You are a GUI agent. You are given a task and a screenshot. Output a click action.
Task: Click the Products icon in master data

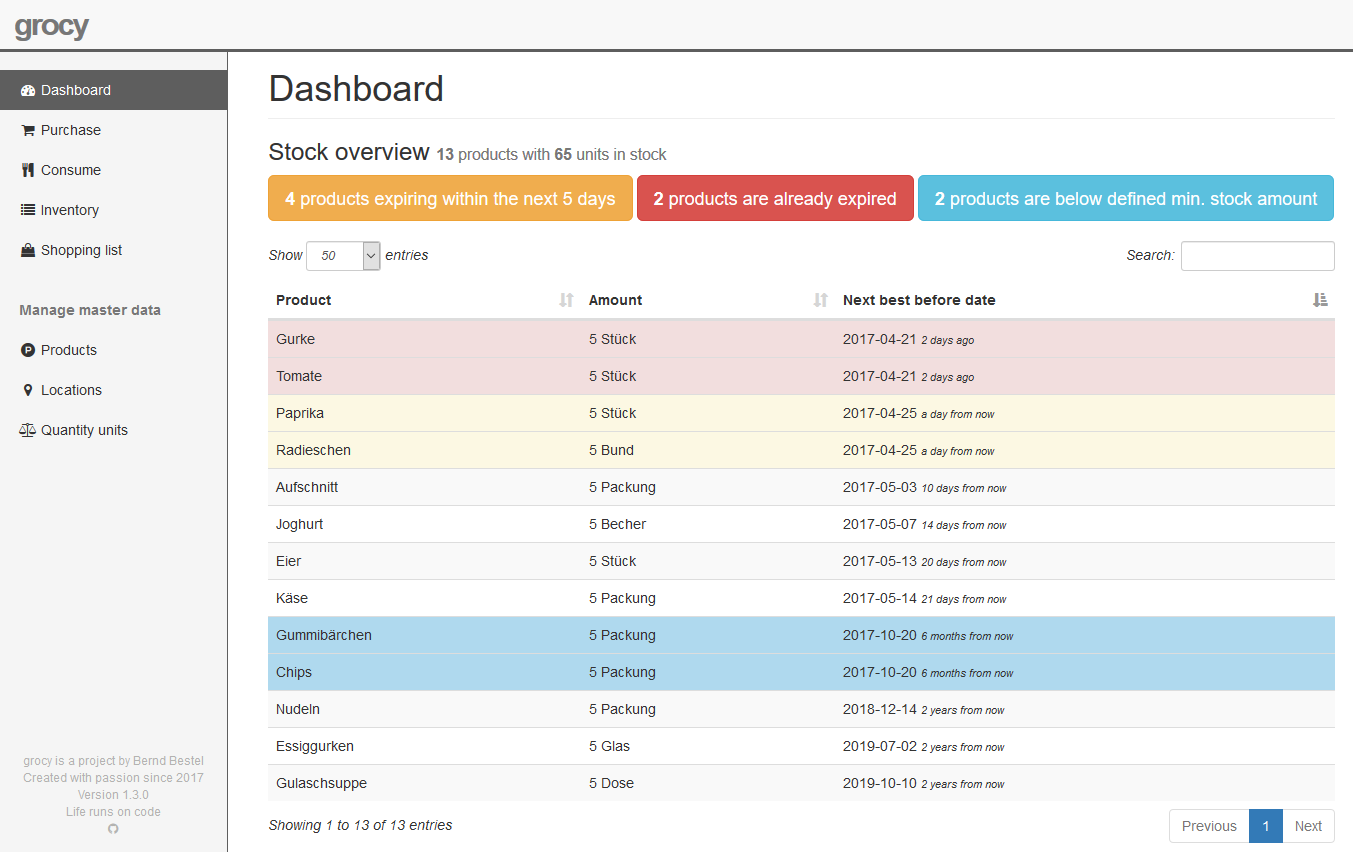(x=28, y=350)
